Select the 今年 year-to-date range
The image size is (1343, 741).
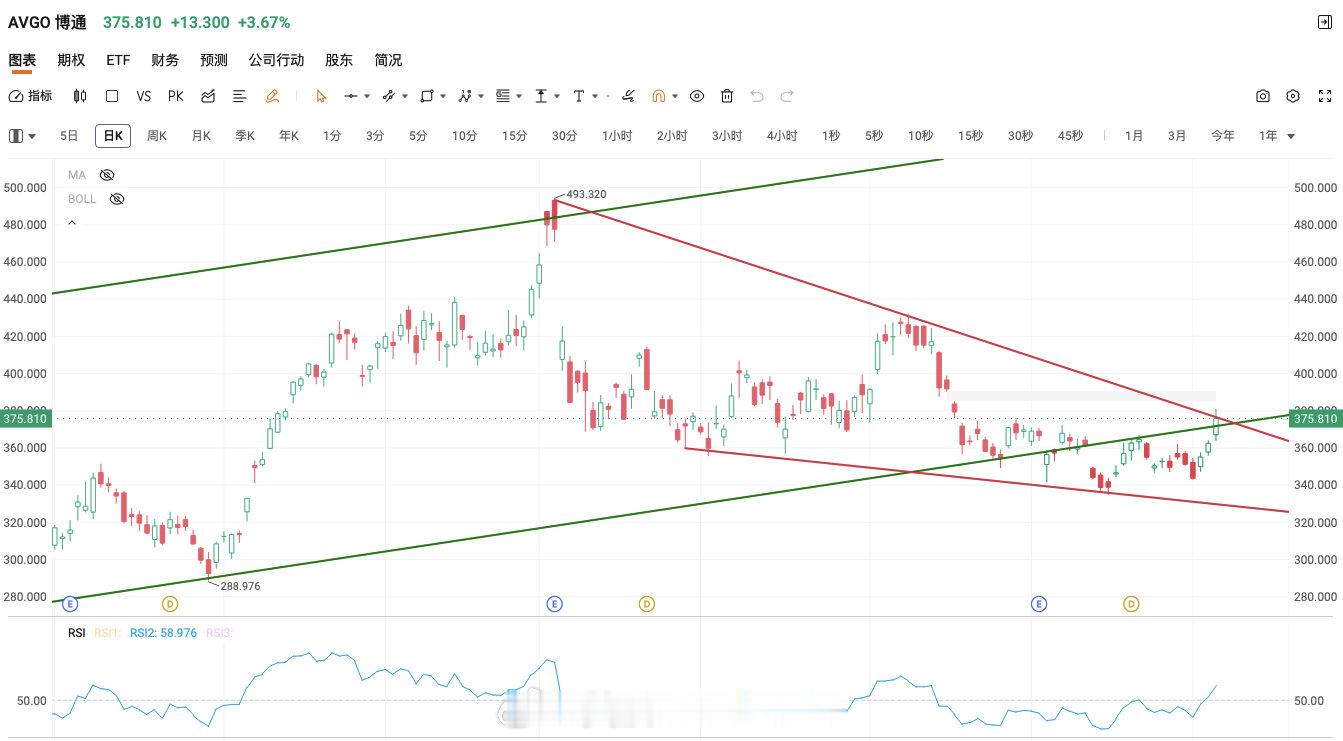(x=1223, y=136)
